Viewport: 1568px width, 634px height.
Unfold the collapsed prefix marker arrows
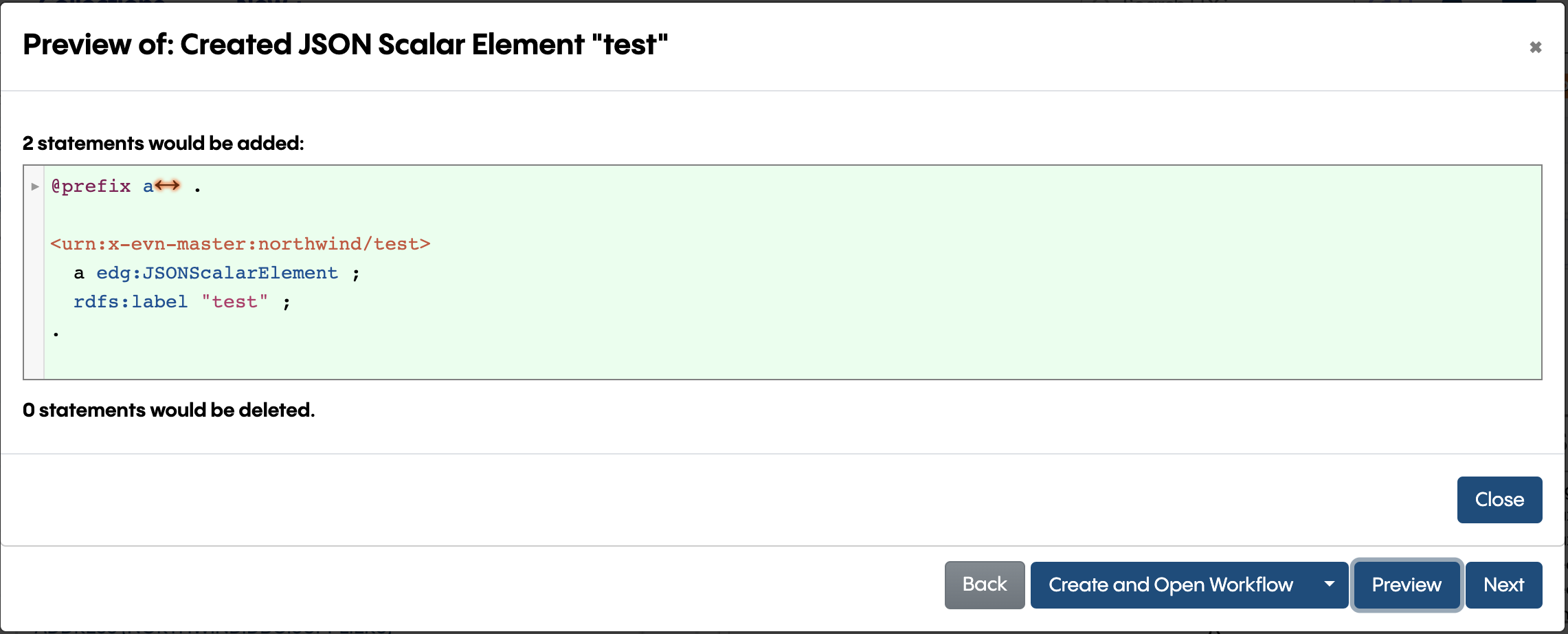(x=167, y=186)
